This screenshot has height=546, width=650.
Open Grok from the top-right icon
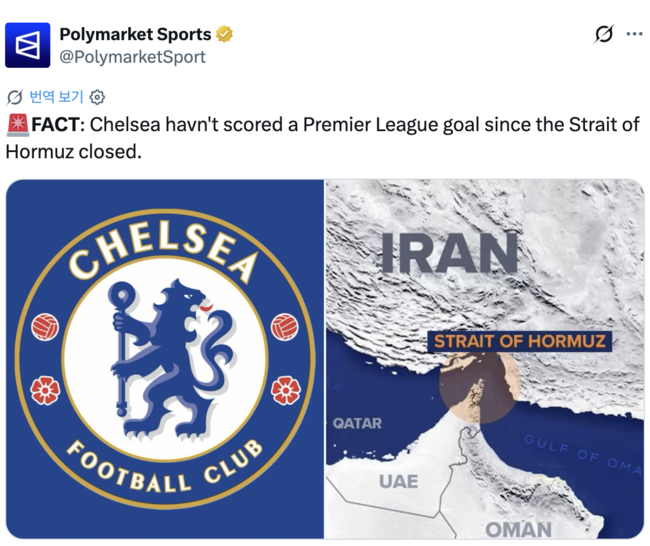coord(603,34)
